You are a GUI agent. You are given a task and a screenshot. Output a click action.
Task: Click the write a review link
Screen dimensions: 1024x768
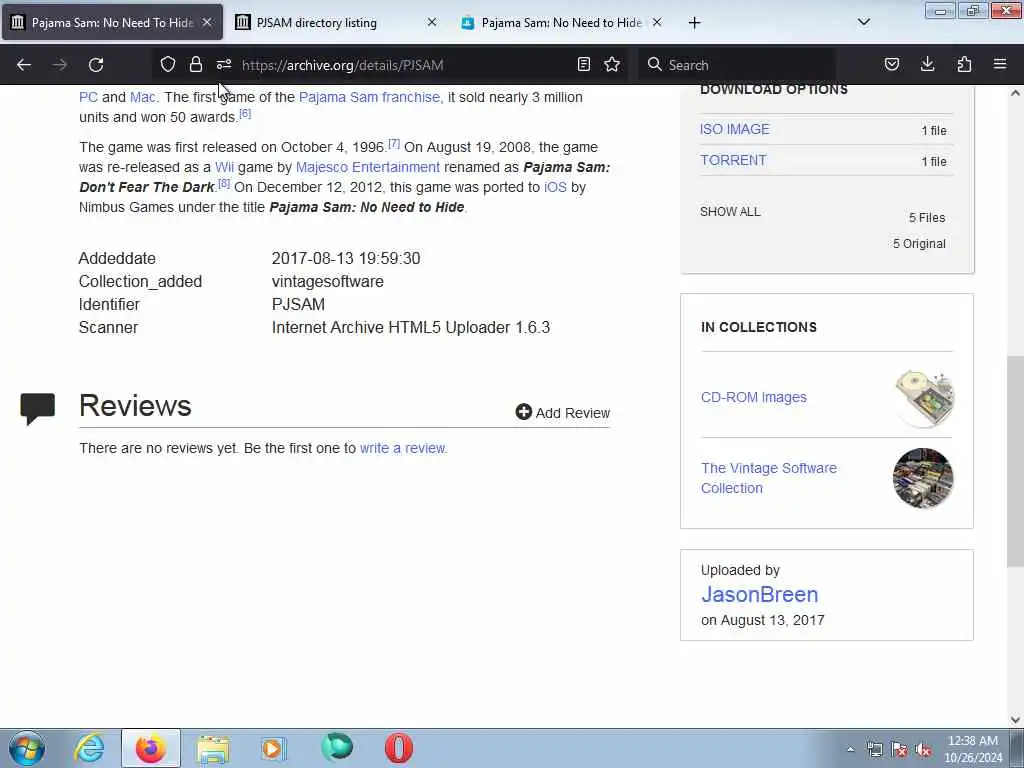click(x=403, y=449)
